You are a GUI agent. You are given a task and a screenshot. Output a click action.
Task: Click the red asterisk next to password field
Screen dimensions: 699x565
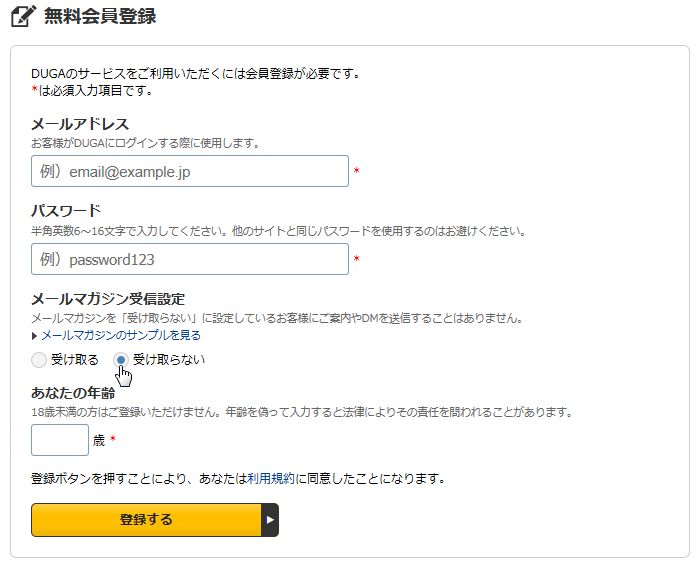357,259
